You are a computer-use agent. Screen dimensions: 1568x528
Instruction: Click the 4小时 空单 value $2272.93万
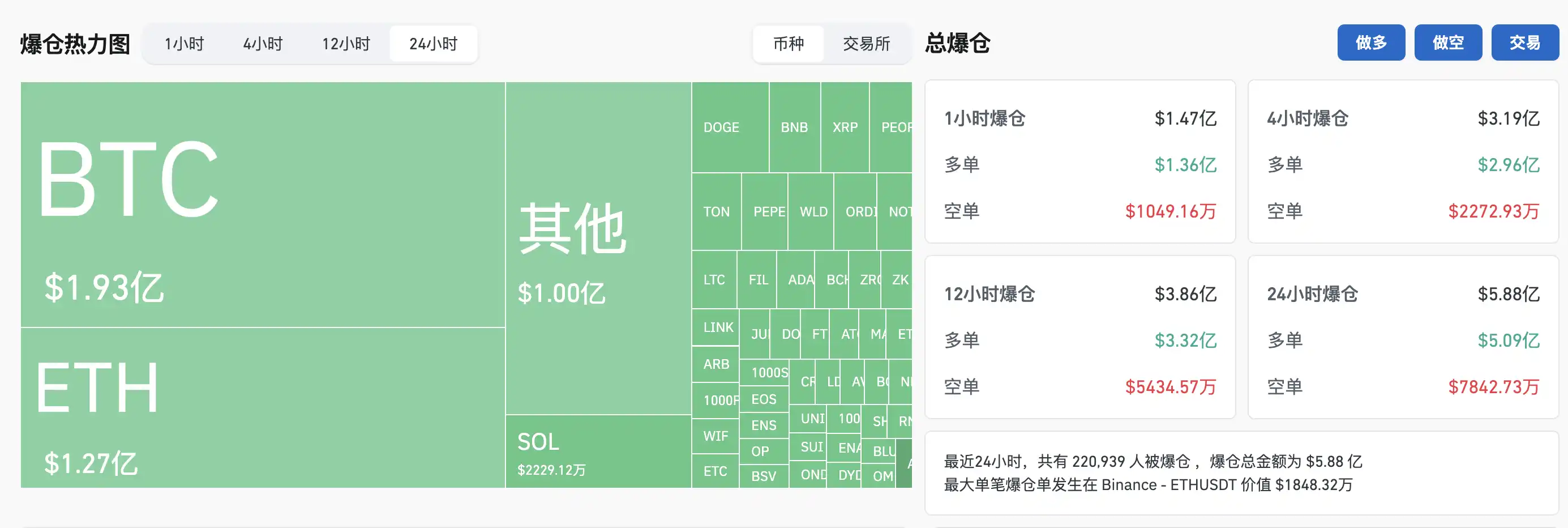click(x=1494, y=211)
